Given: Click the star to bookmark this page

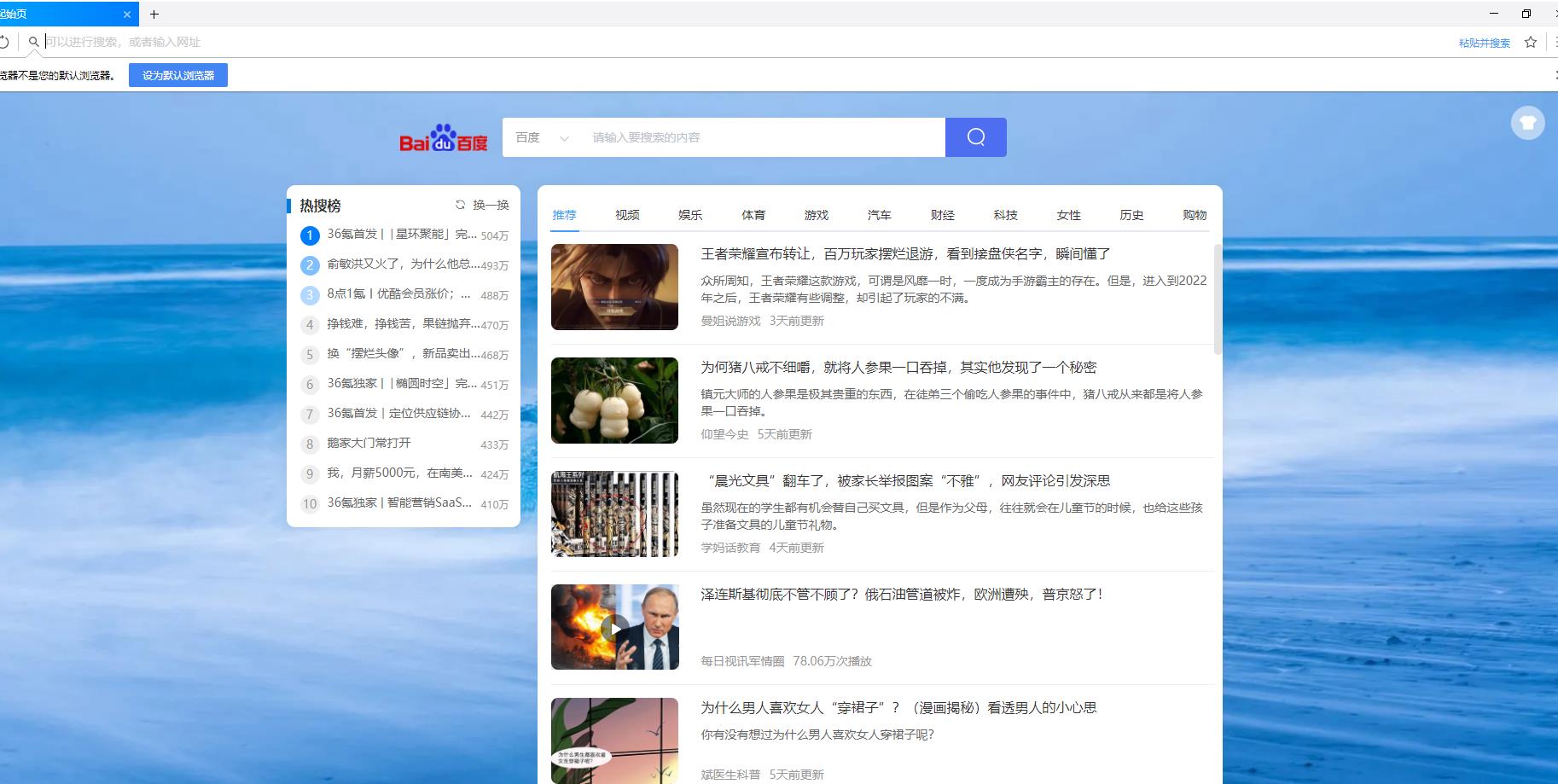Looking at the screenshot, I should click(1531, 41).
